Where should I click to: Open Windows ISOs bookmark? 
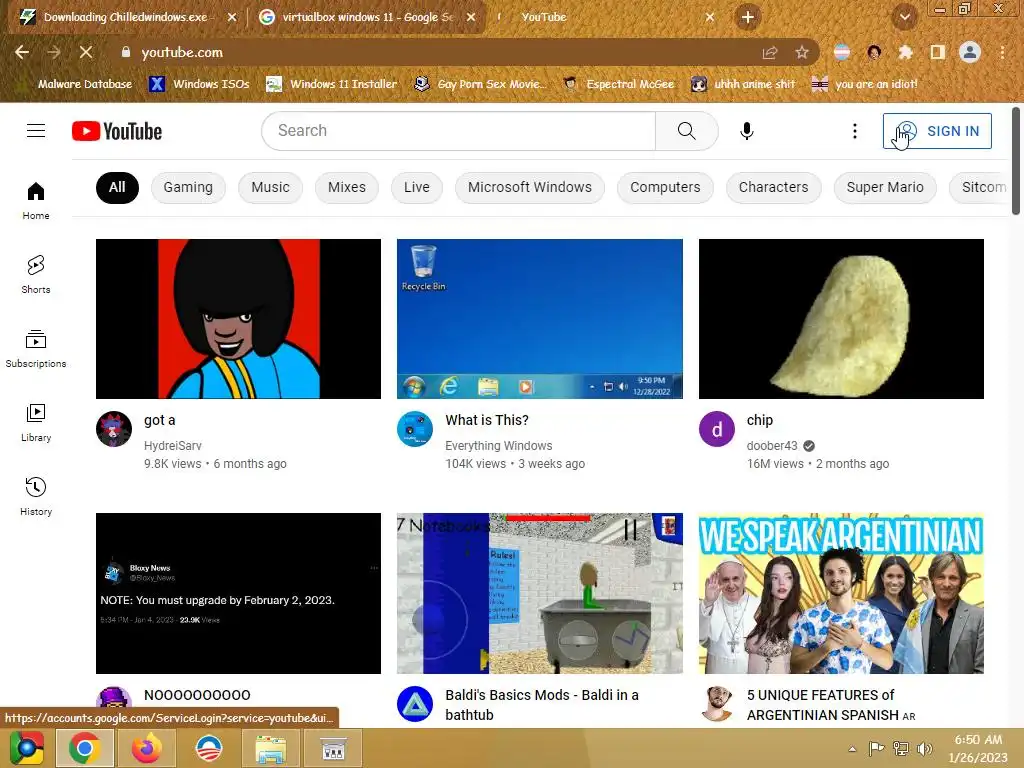[x=200, y=84]
